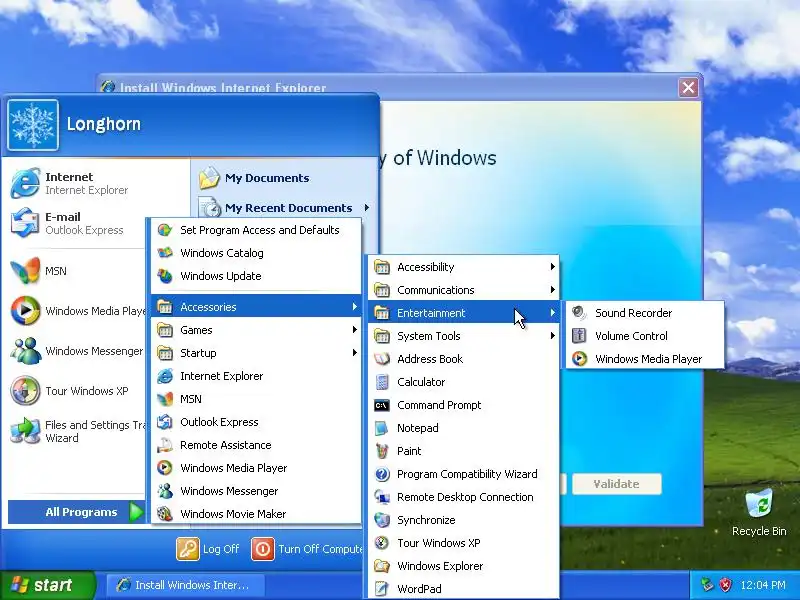The image size is (800, 600).
Task: Launch Windows Movie Maker
Action: point(256,513)
